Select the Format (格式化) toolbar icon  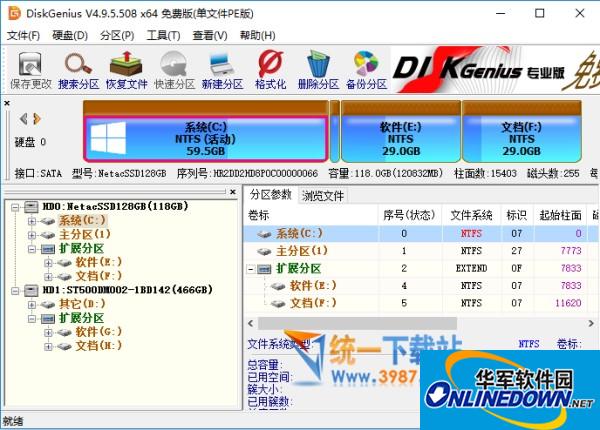[x=271, y=71]
